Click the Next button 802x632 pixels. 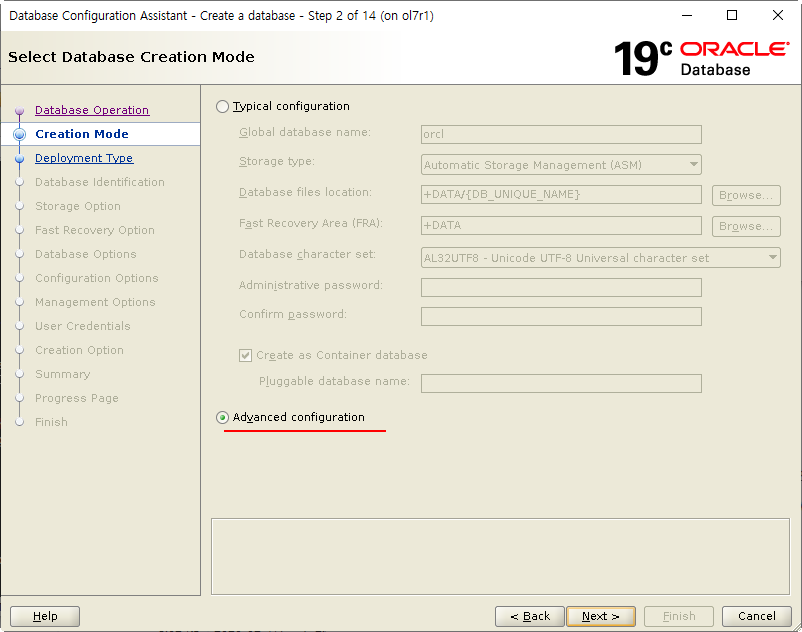point(601,616)
